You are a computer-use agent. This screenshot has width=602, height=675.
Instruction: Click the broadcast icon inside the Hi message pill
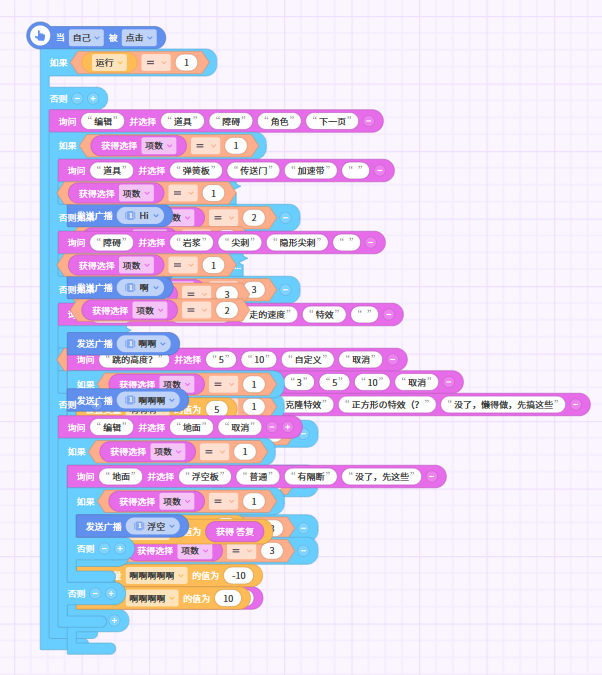pyautogui.click(x=130, y=215)
